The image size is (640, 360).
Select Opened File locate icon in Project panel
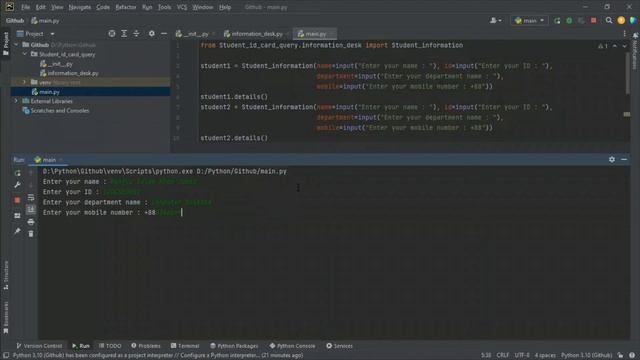112,34
